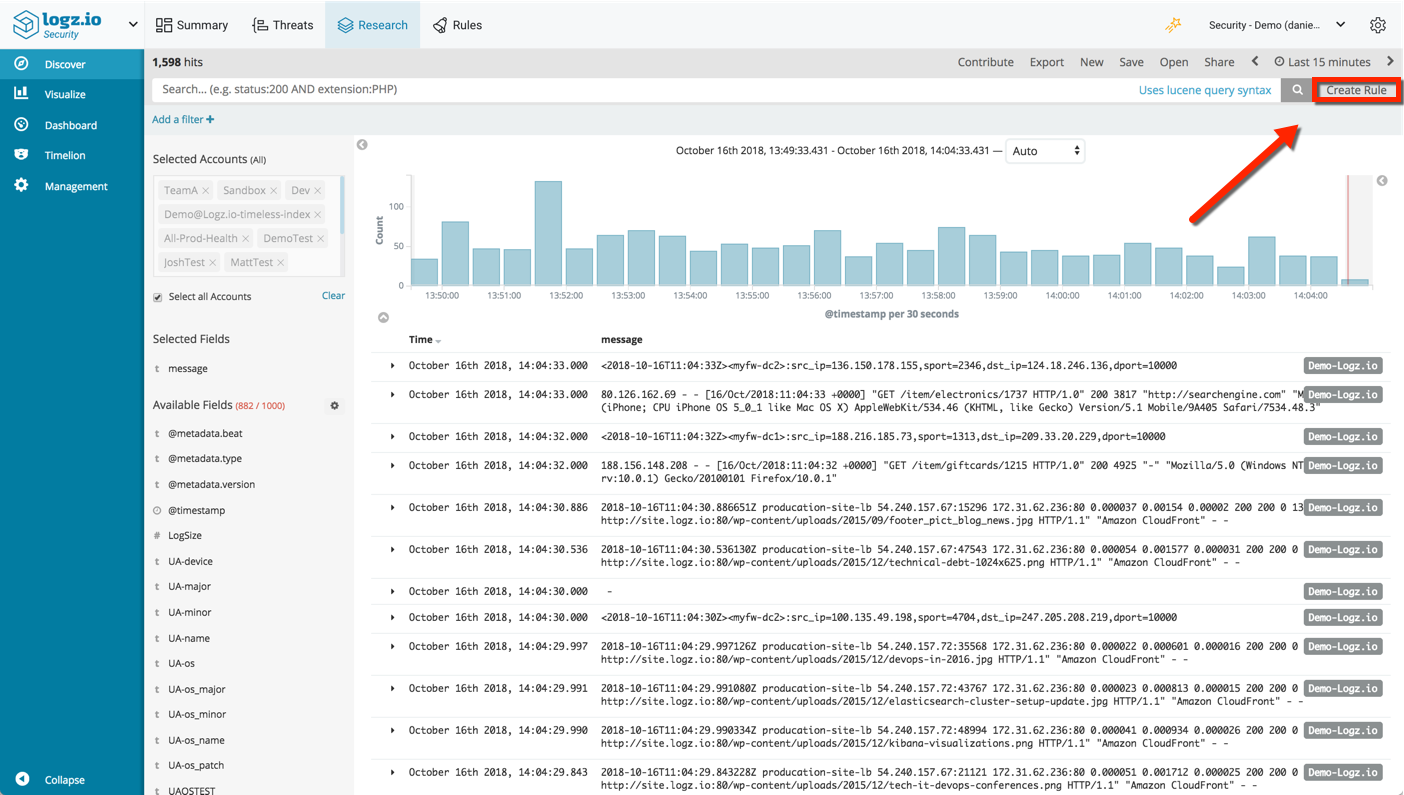The height and width of the screenshot is (795, 1404).
Task: Click the Export menu item
Action: (1047, 62)
